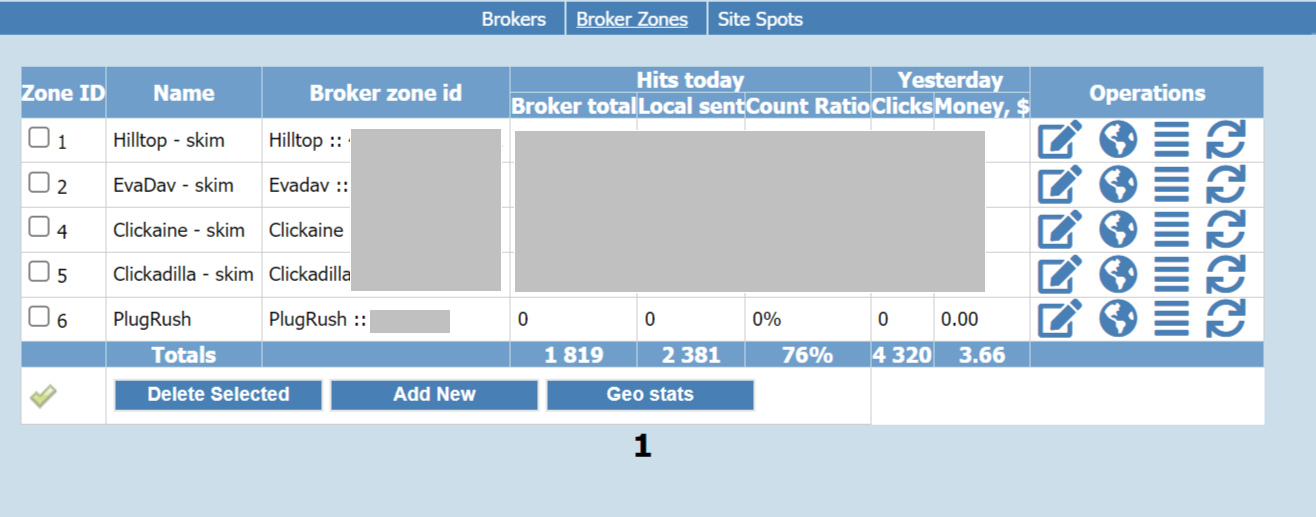Click the Zone ID column header
Image resolution: width=1316 pixels, height=517 pixels.
pos(63,93)
